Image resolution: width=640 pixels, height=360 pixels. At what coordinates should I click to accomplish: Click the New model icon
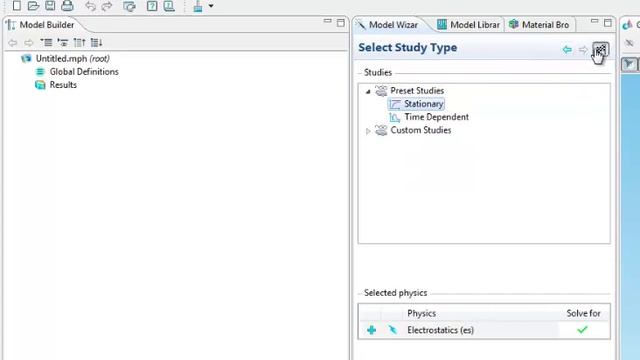[16, 5]
